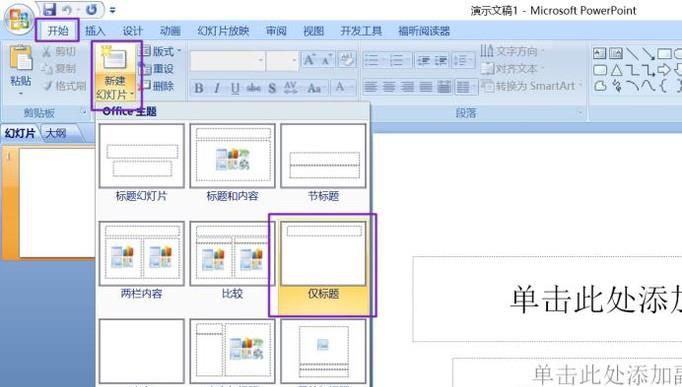Open the 审阅 tab

coord(276,31)
